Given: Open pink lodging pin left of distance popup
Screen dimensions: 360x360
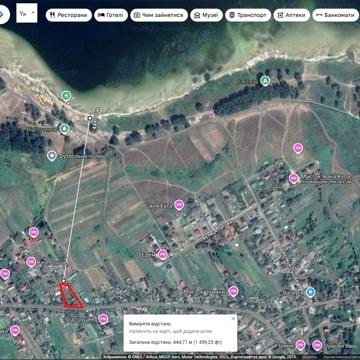Looking at the screenshot, I should click(103, 319).
